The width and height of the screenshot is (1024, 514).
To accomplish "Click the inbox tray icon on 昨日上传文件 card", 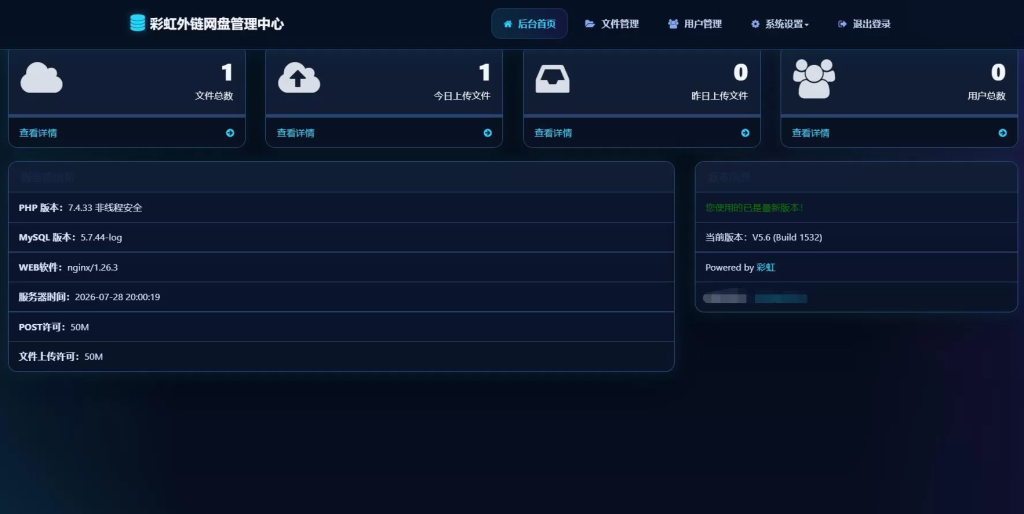I will [x=552, y=78].
